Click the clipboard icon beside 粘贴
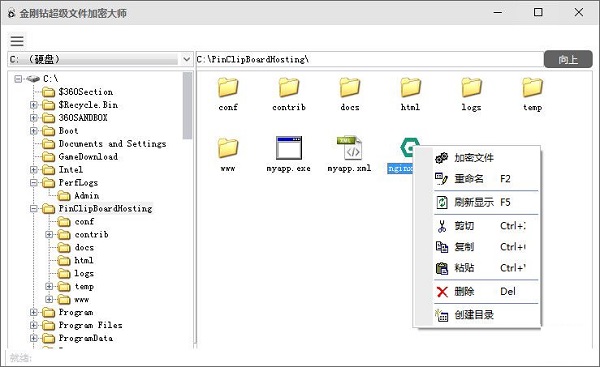The image size is (600, 367). click(442, 268)
